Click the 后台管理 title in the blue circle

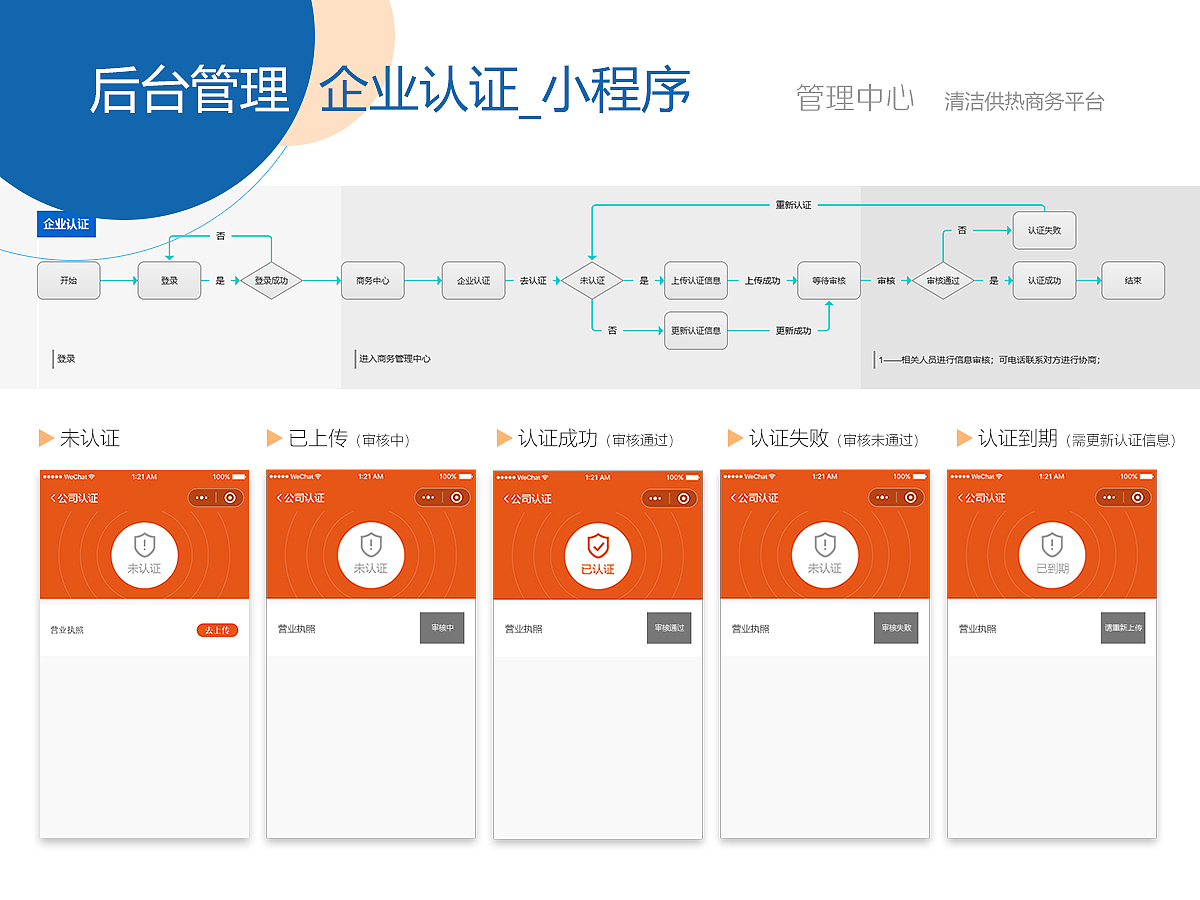[x=190, y=90]
